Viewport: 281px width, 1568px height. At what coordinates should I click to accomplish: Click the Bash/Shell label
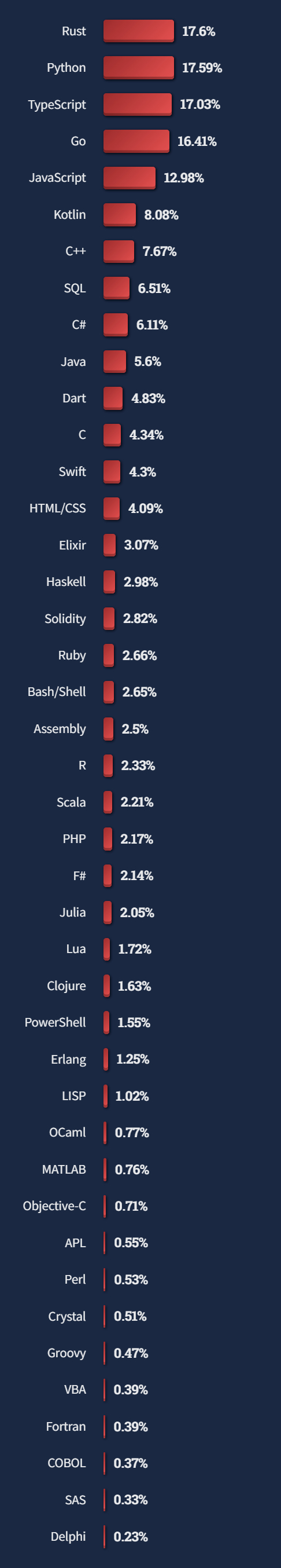click(57, 691)
